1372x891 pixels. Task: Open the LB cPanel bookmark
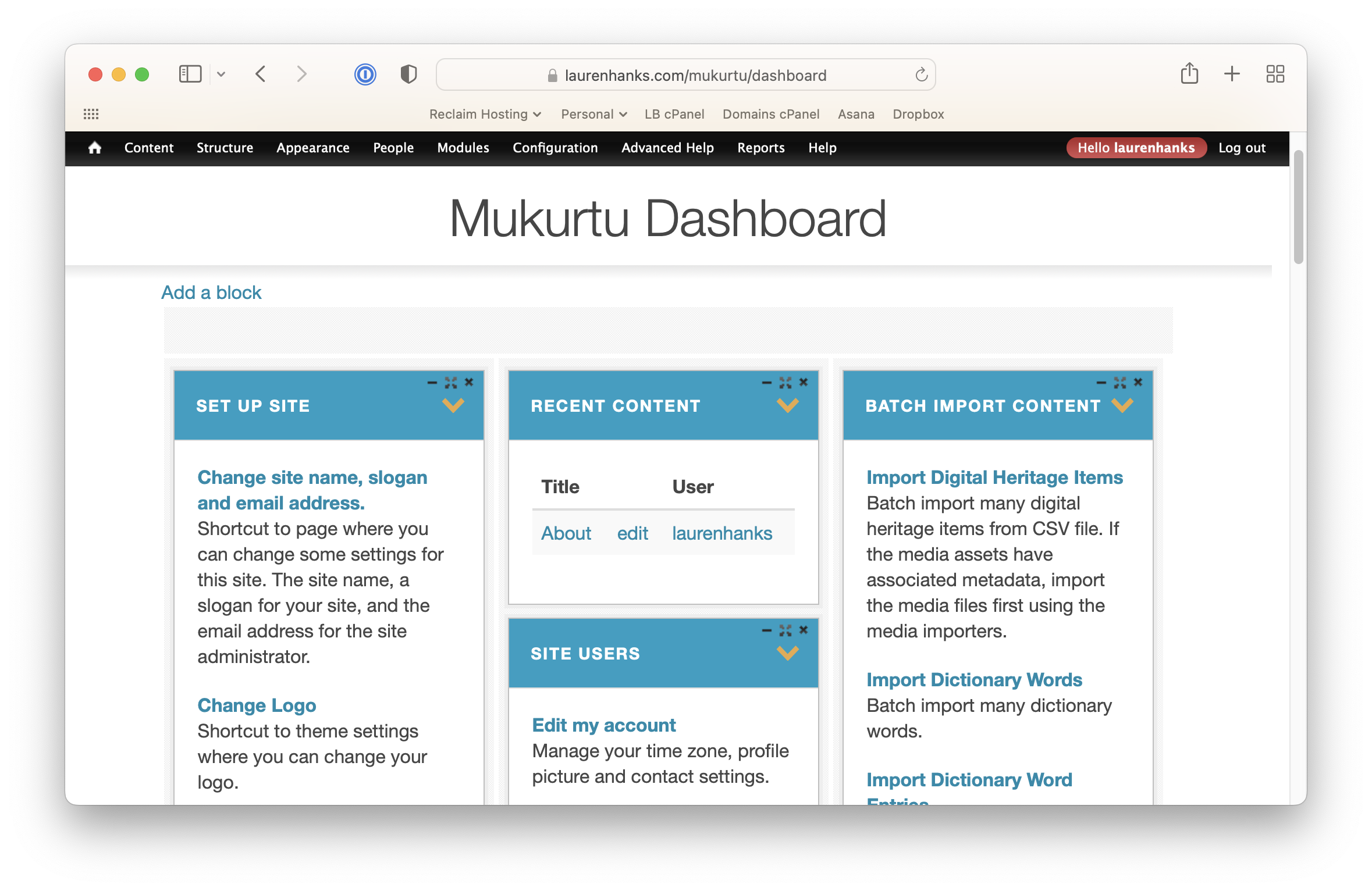(674, 114)
